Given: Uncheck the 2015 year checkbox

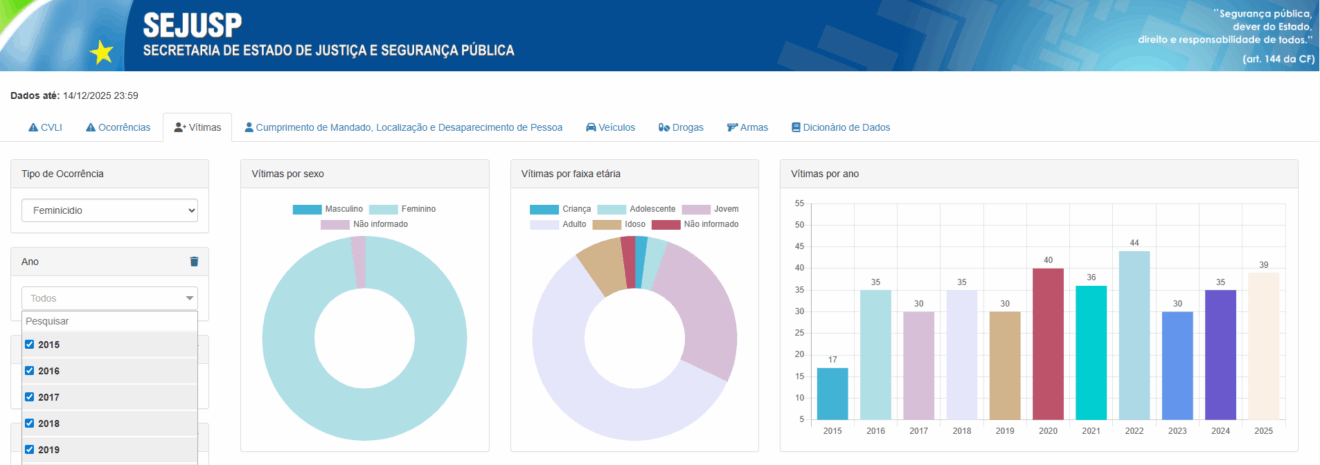Looking at the screenshot, I should (30, 345).
